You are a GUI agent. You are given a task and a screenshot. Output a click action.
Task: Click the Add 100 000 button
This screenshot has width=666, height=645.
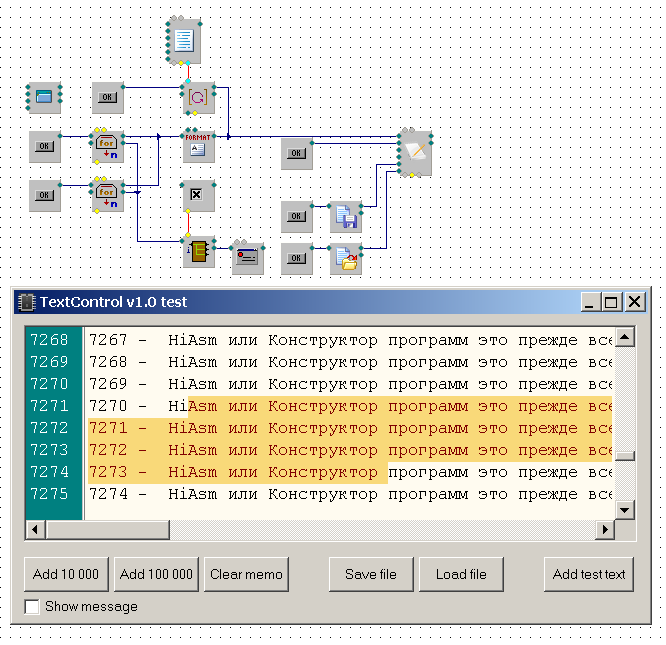(156, 574)
